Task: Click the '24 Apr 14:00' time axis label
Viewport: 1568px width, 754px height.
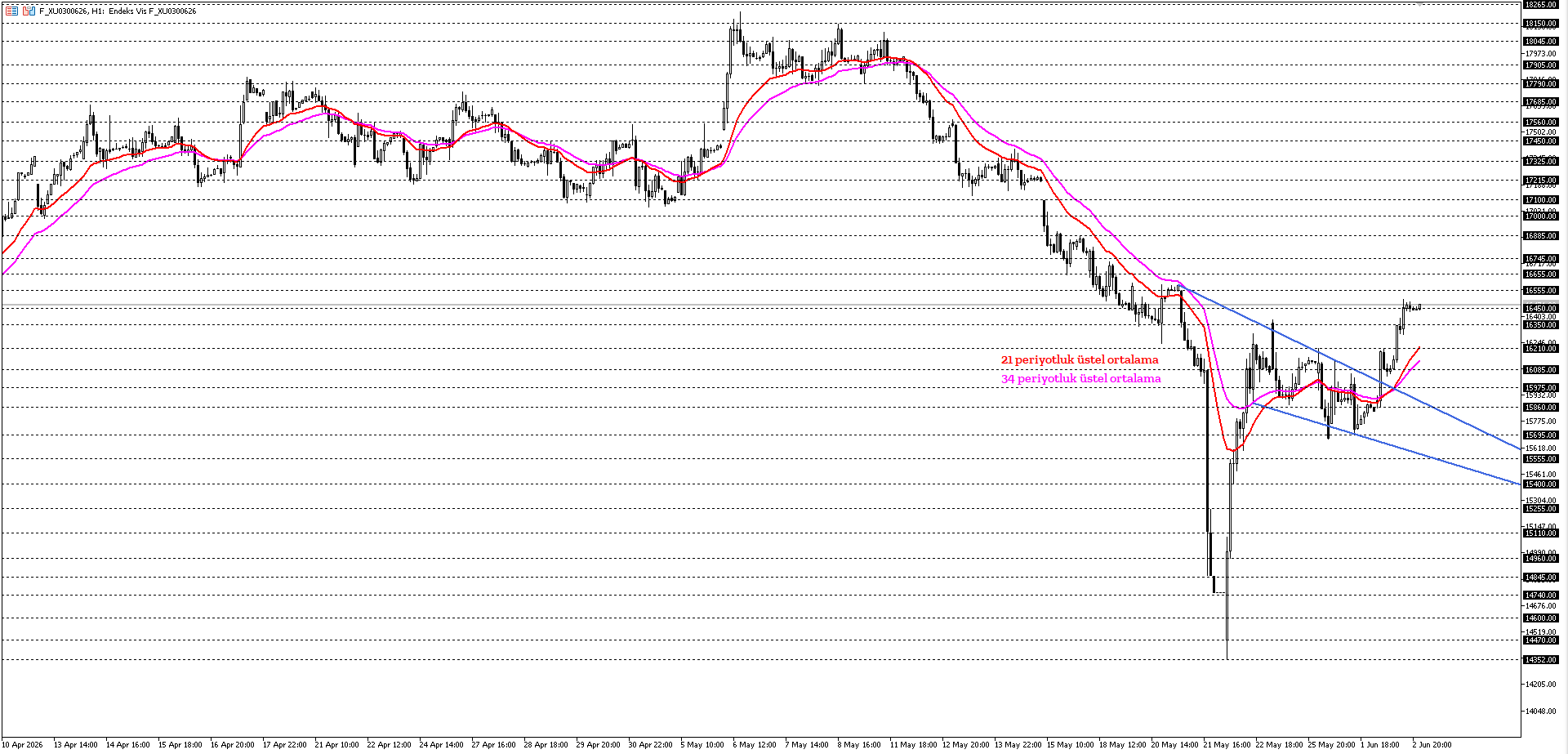Action: (x=441, y=745)
